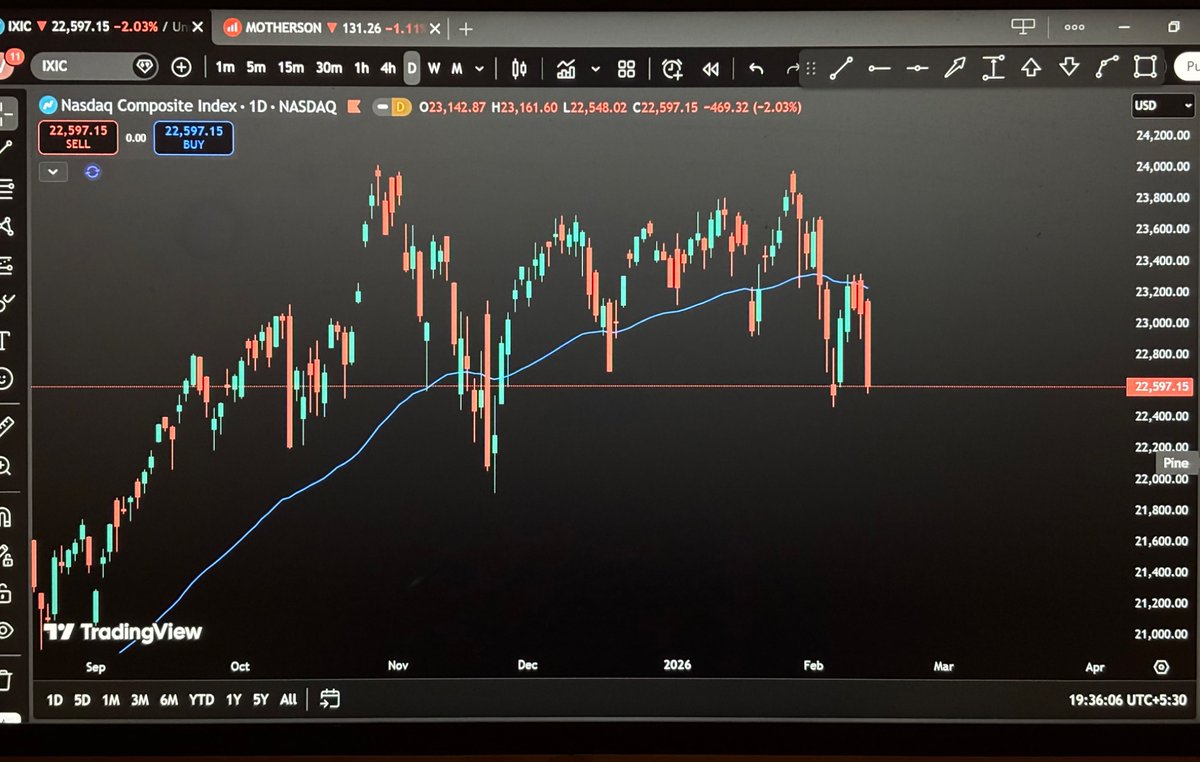Collapse the legend with chevron under Sell
1200x762 pixels.
pyautogui.click(x=53, y=172)
